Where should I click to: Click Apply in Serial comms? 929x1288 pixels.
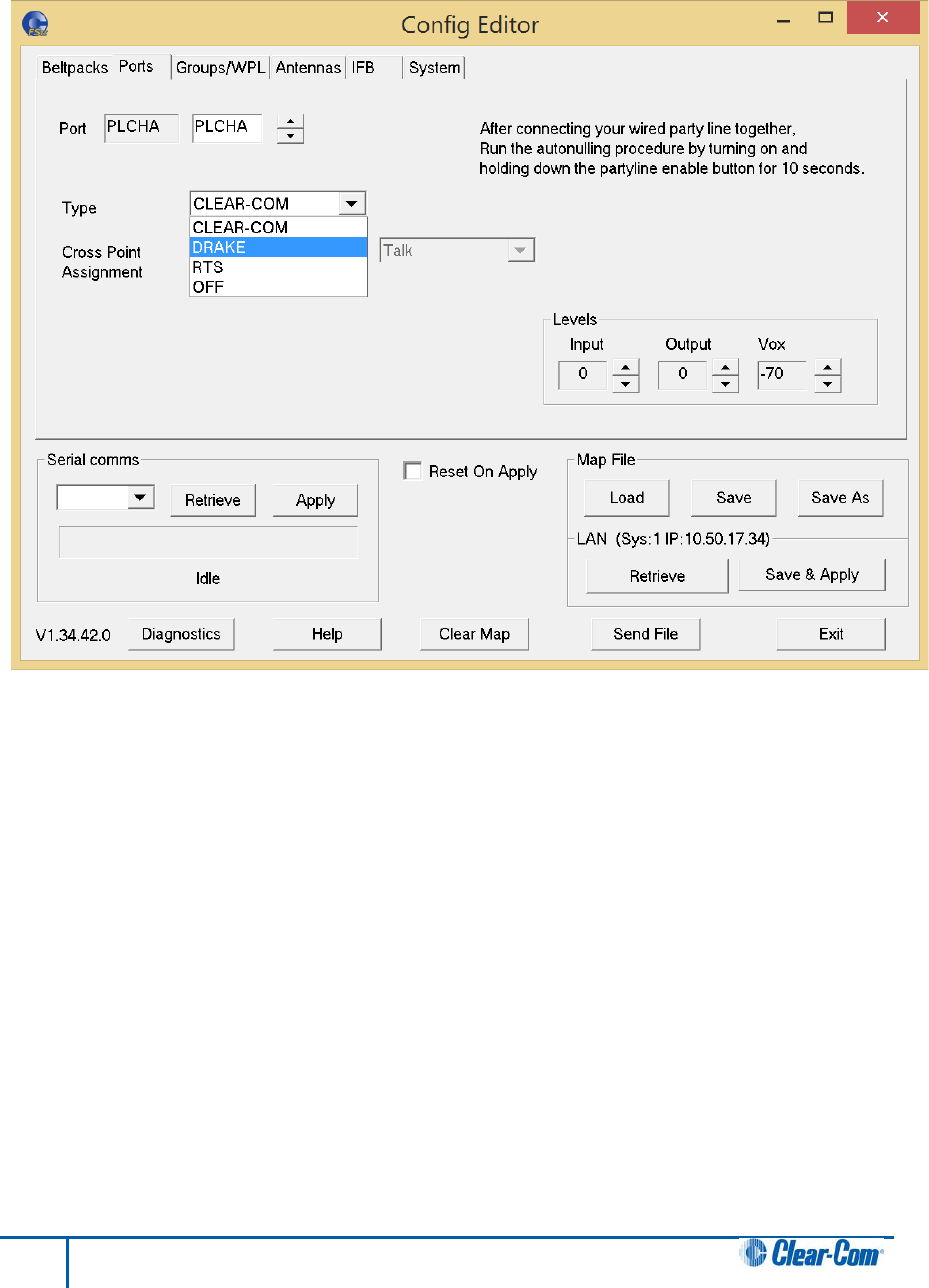[315, 500]
